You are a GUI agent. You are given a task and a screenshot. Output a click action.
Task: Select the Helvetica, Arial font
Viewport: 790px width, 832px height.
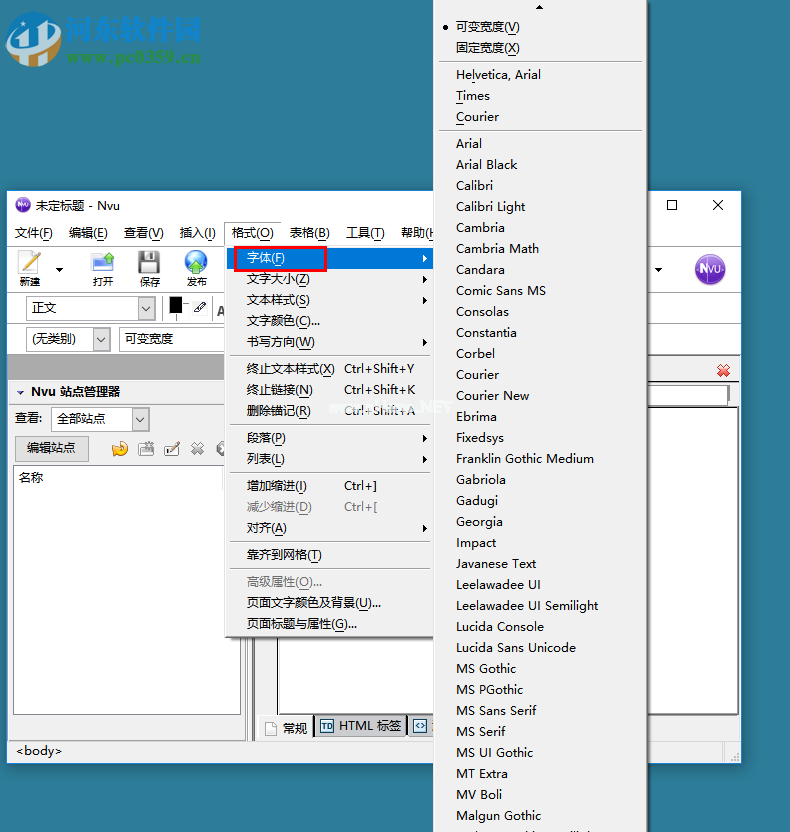pyautogui.click(x=540, y=75)
